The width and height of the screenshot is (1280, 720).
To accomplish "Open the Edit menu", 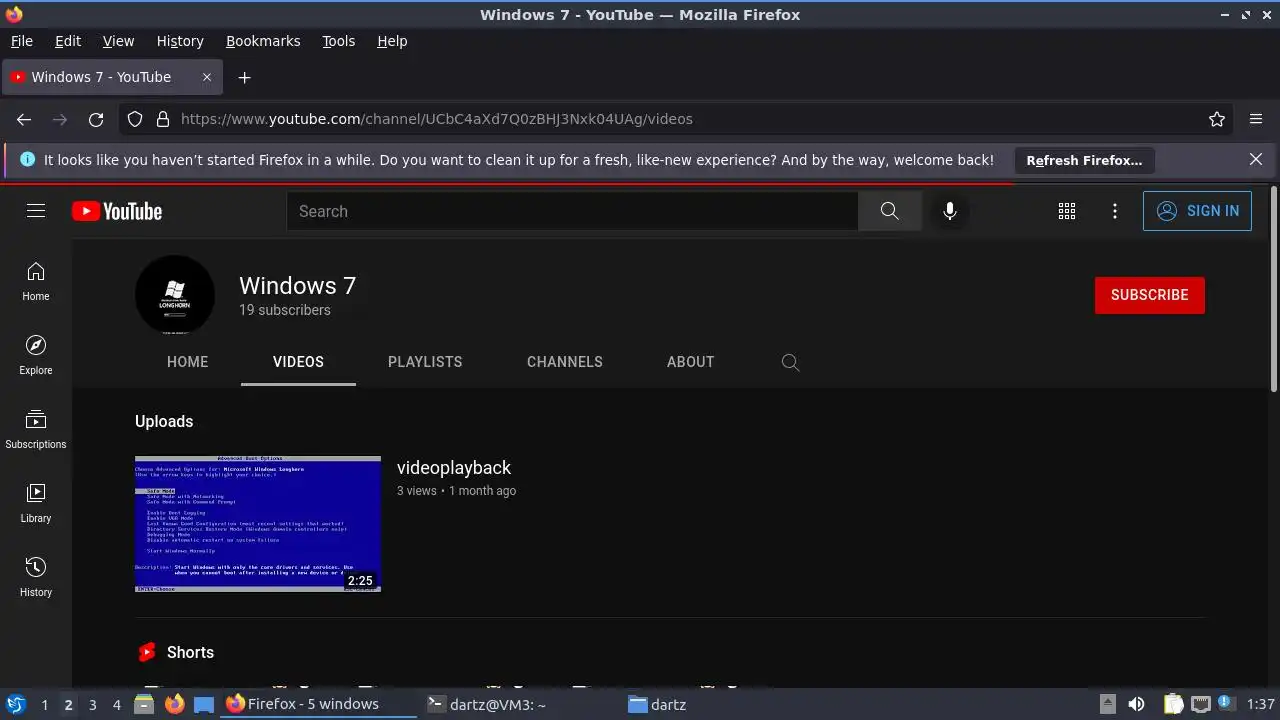I will (68, 41).
